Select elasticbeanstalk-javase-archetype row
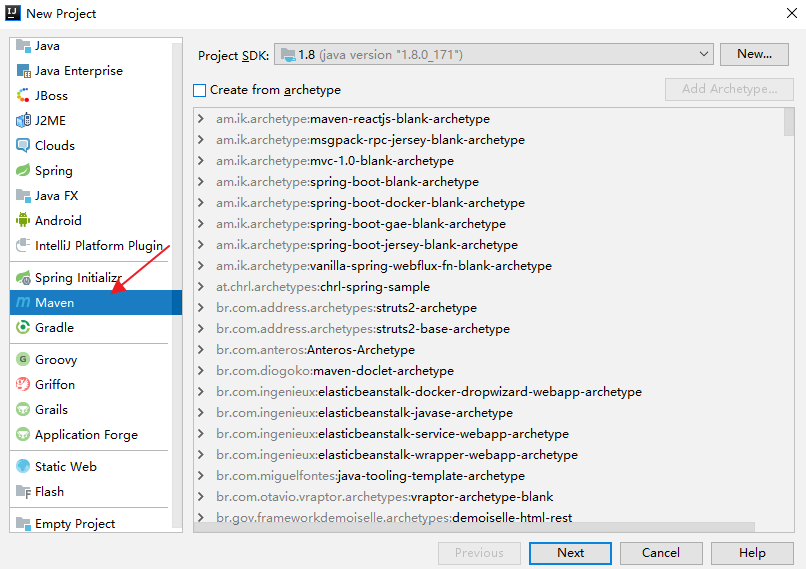806x569 pixels. pos(364,413)
